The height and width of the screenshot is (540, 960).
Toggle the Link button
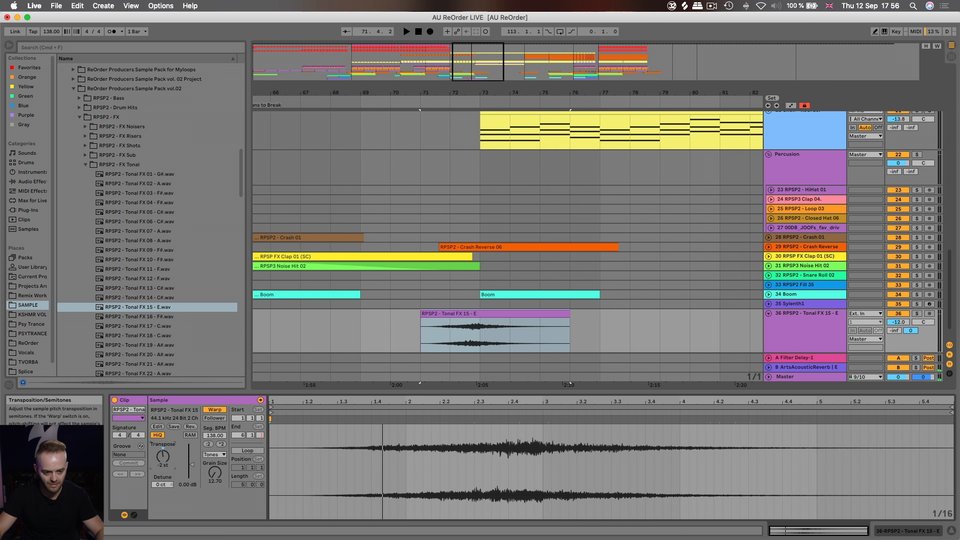tap(15, 31)
